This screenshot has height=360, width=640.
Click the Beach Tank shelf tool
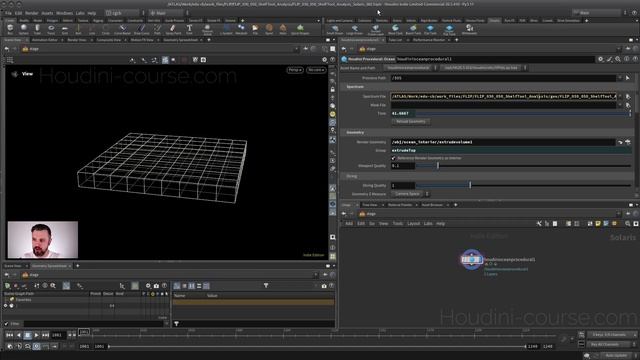click(413, 29)
